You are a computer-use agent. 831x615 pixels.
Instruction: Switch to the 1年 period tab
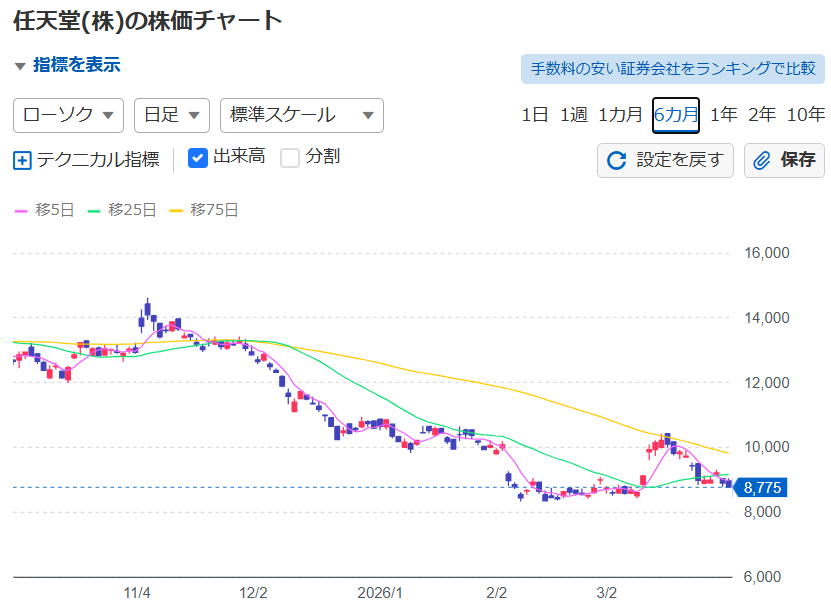tap(723, 115)
